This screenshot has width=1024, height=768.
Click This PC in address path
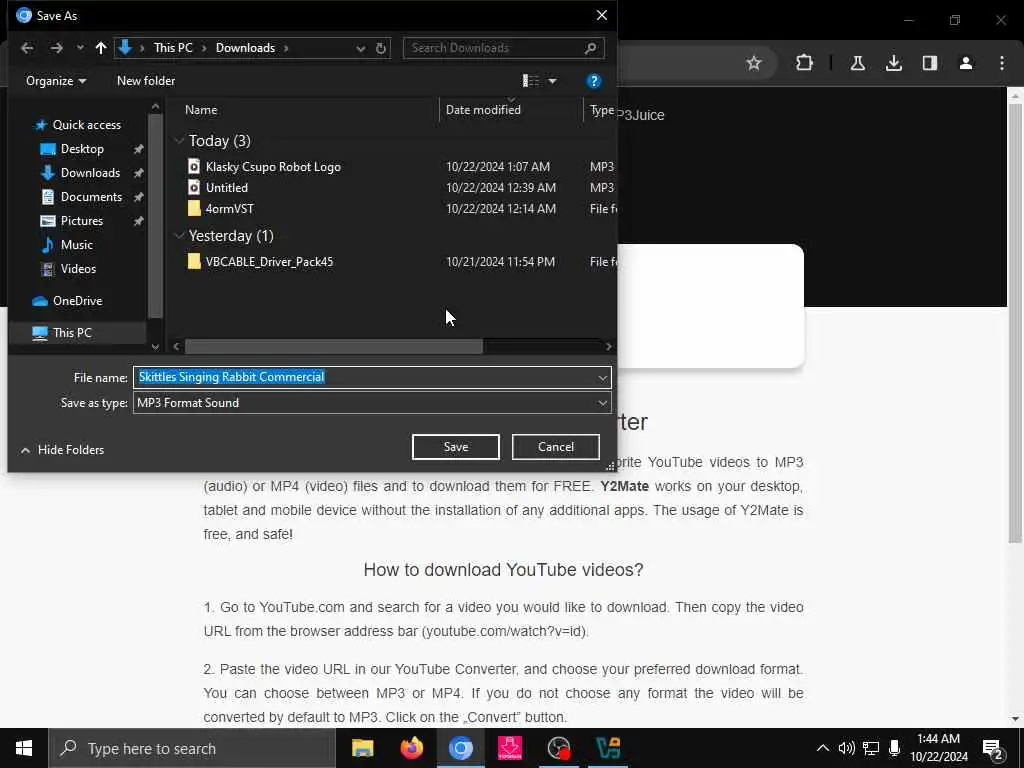pos(173,48)
